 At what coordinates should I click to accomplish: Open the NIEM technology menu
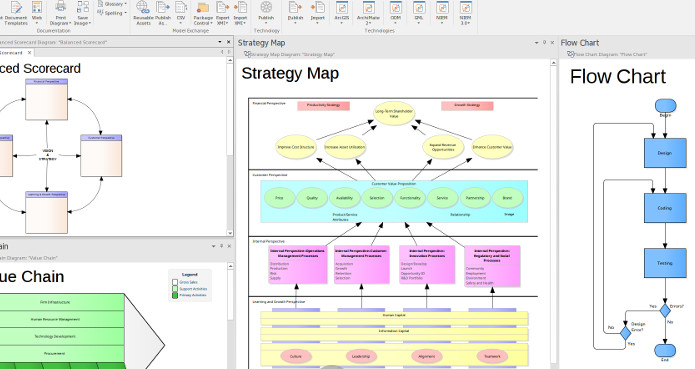coord(441,12)
